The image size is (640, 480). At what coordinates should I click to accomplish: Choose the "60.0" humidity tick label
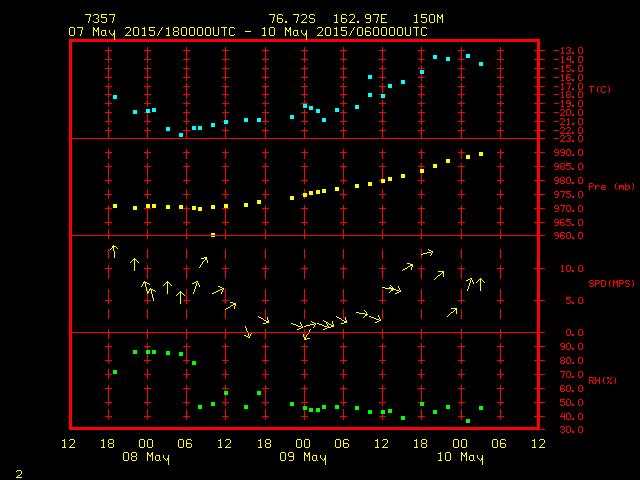click(x=571, y=389)
